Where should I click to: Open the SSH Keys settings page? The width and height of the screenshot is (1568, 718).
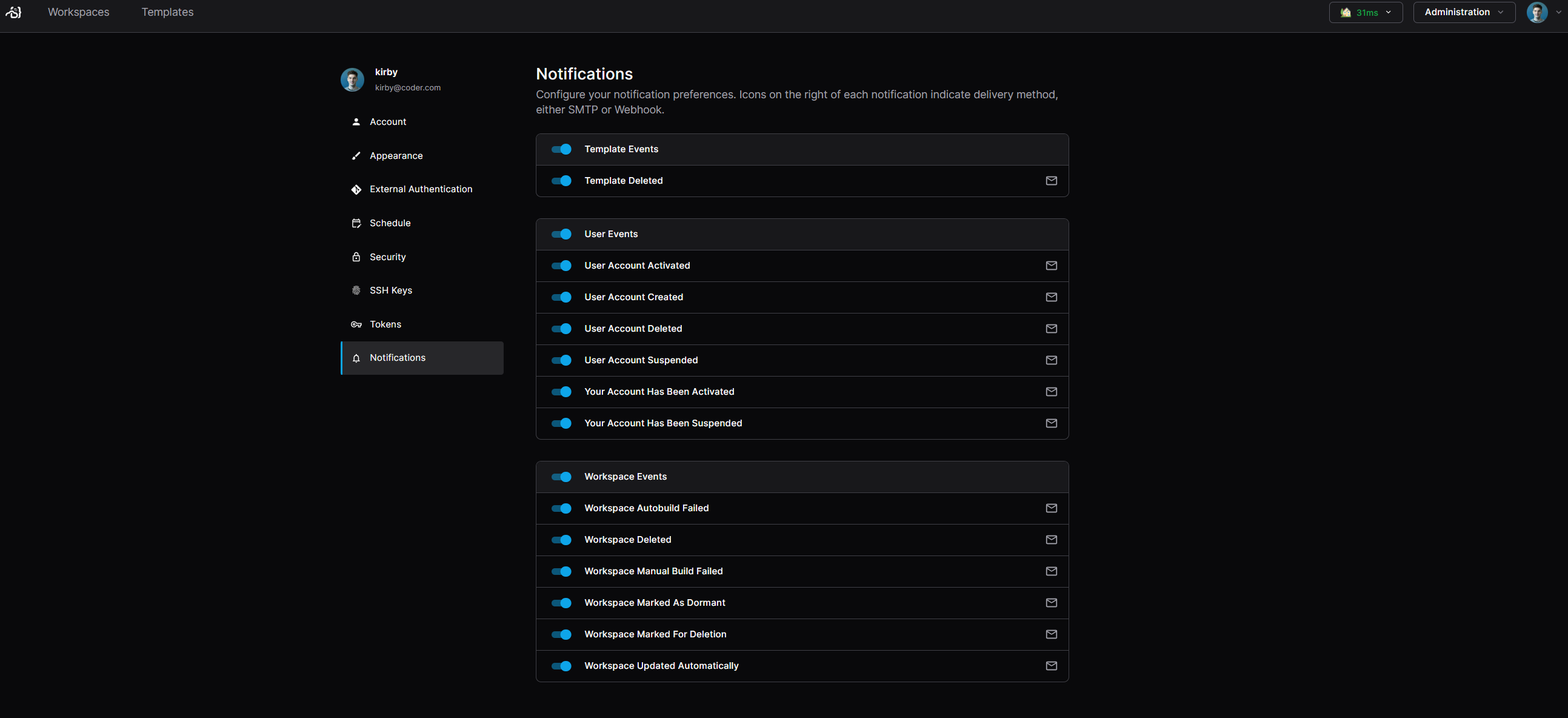[x=422, y=290]
